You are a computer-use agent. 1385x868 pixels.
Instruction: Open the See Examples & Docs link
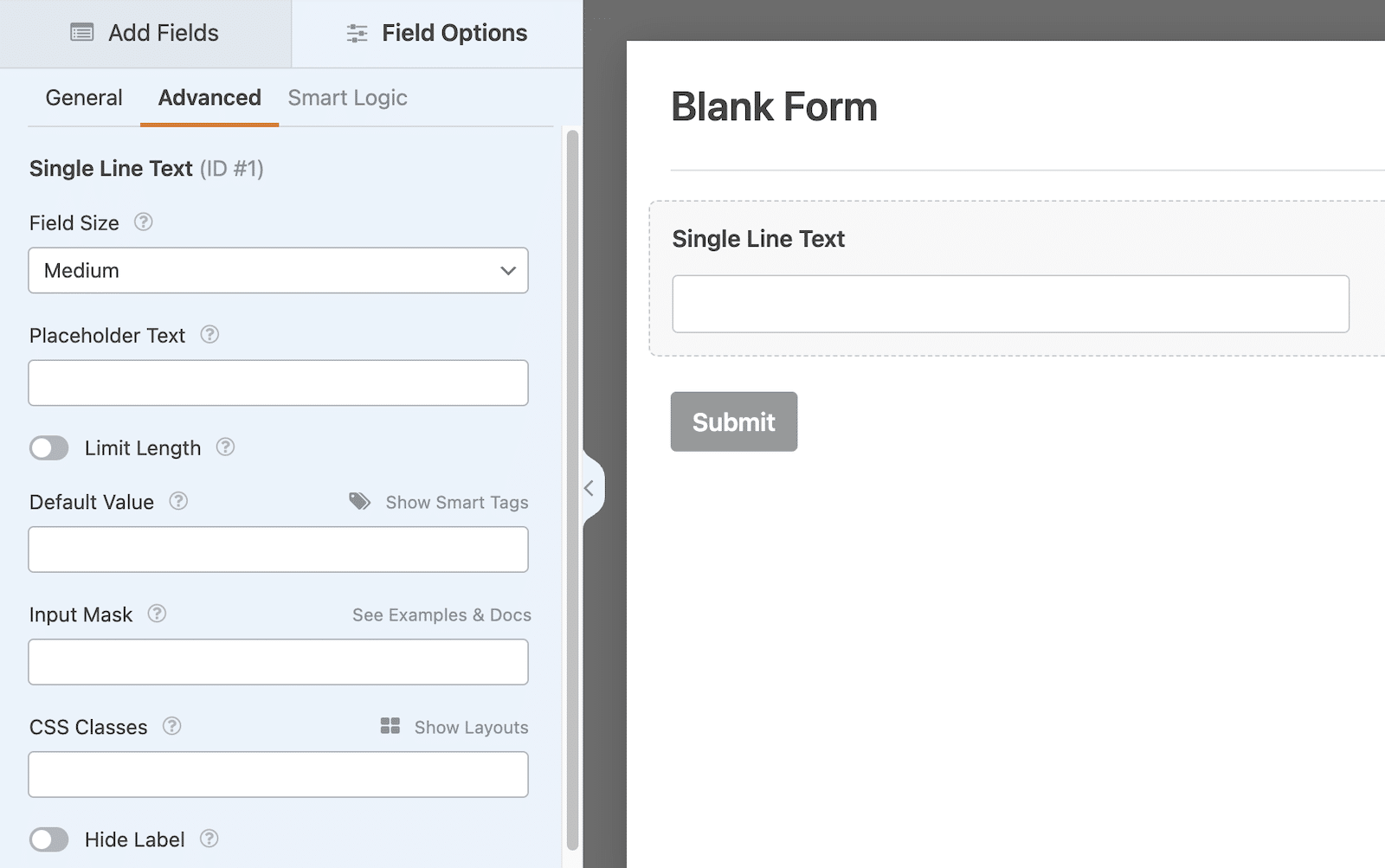[441, 614]
